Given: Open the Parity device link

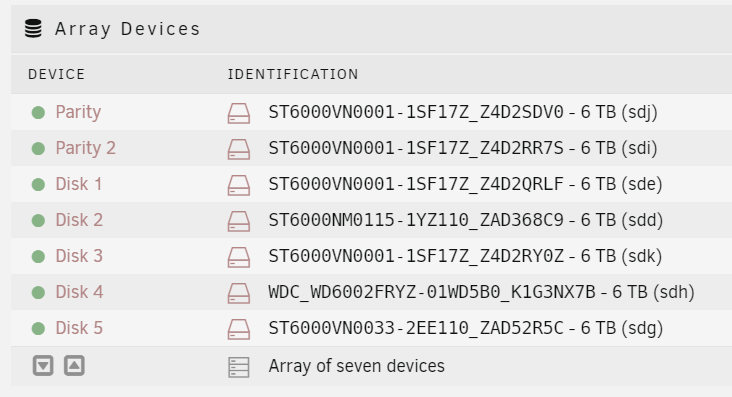Looking at the screenshot, I should [x=78, y=112].
